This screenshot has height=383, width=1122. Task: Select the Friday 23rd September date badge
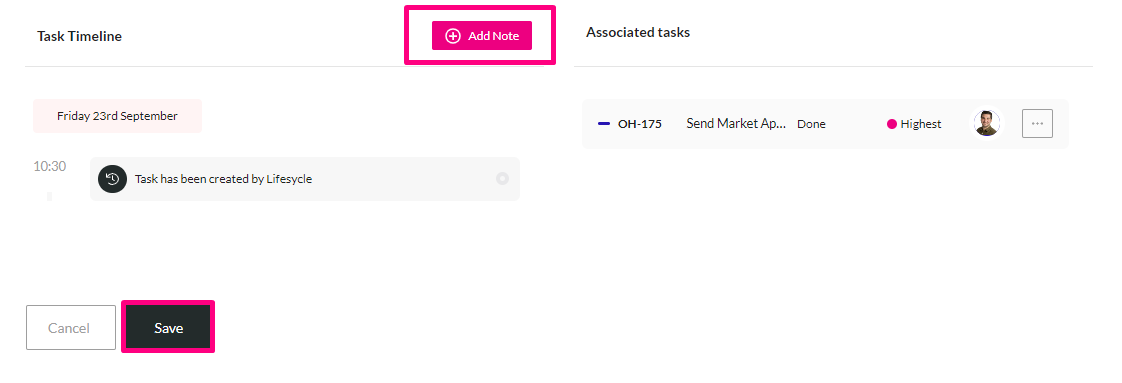click(117, 116)
